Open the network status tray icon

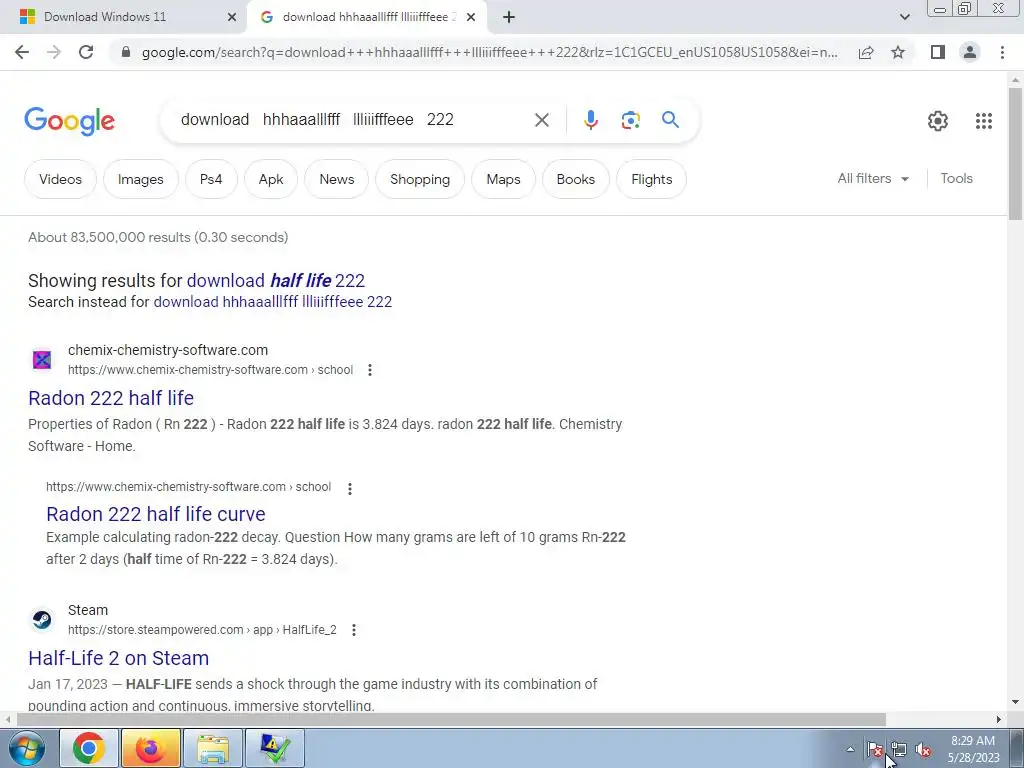coord(899,750)
